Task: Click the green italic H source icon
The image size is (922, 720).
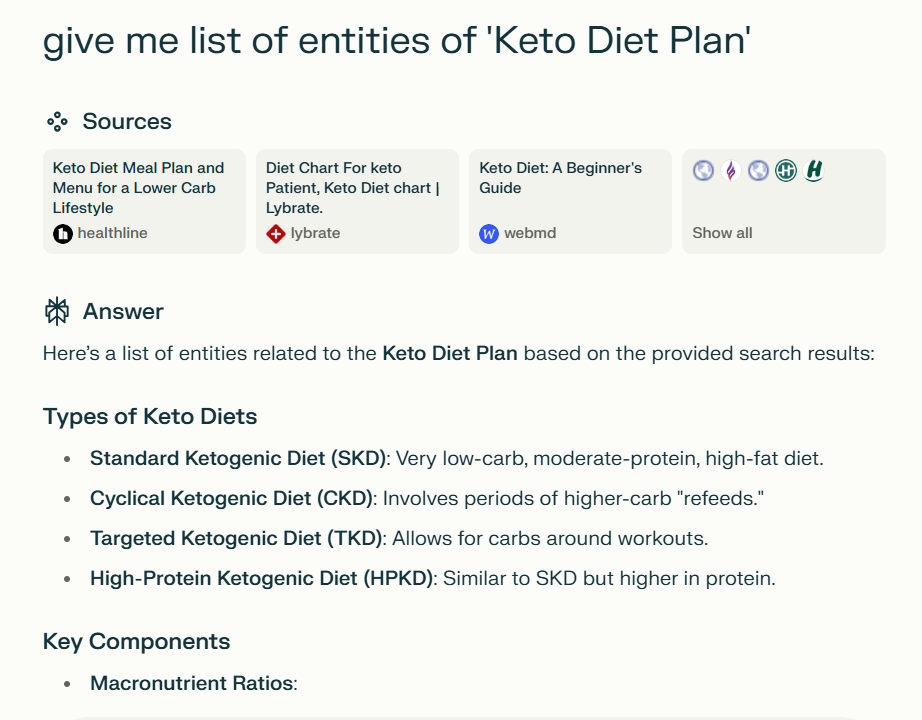Action: [x=814, y=171]
